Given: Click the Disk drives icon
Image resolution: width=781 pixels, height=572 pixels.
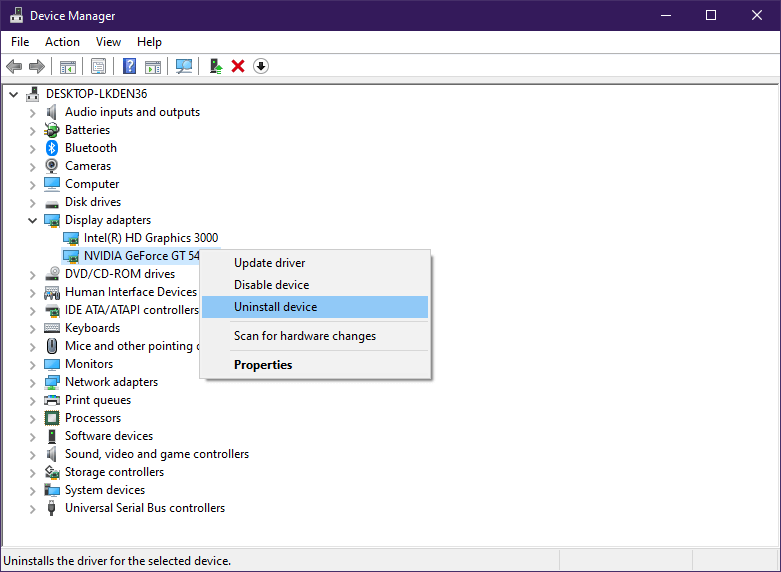Looking at the screenshot, I should pos(52,203).
